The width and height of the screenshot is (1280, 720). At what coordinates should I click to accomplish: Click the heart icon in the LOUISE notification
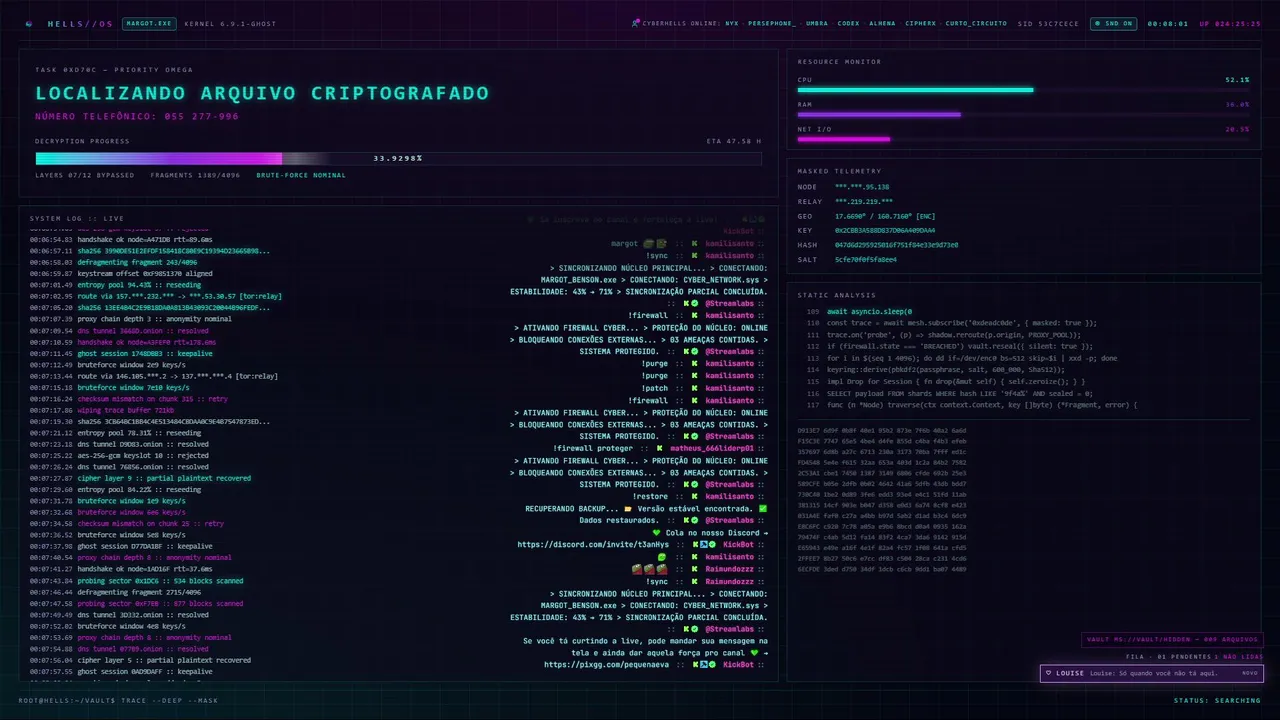click(1048, 673)
